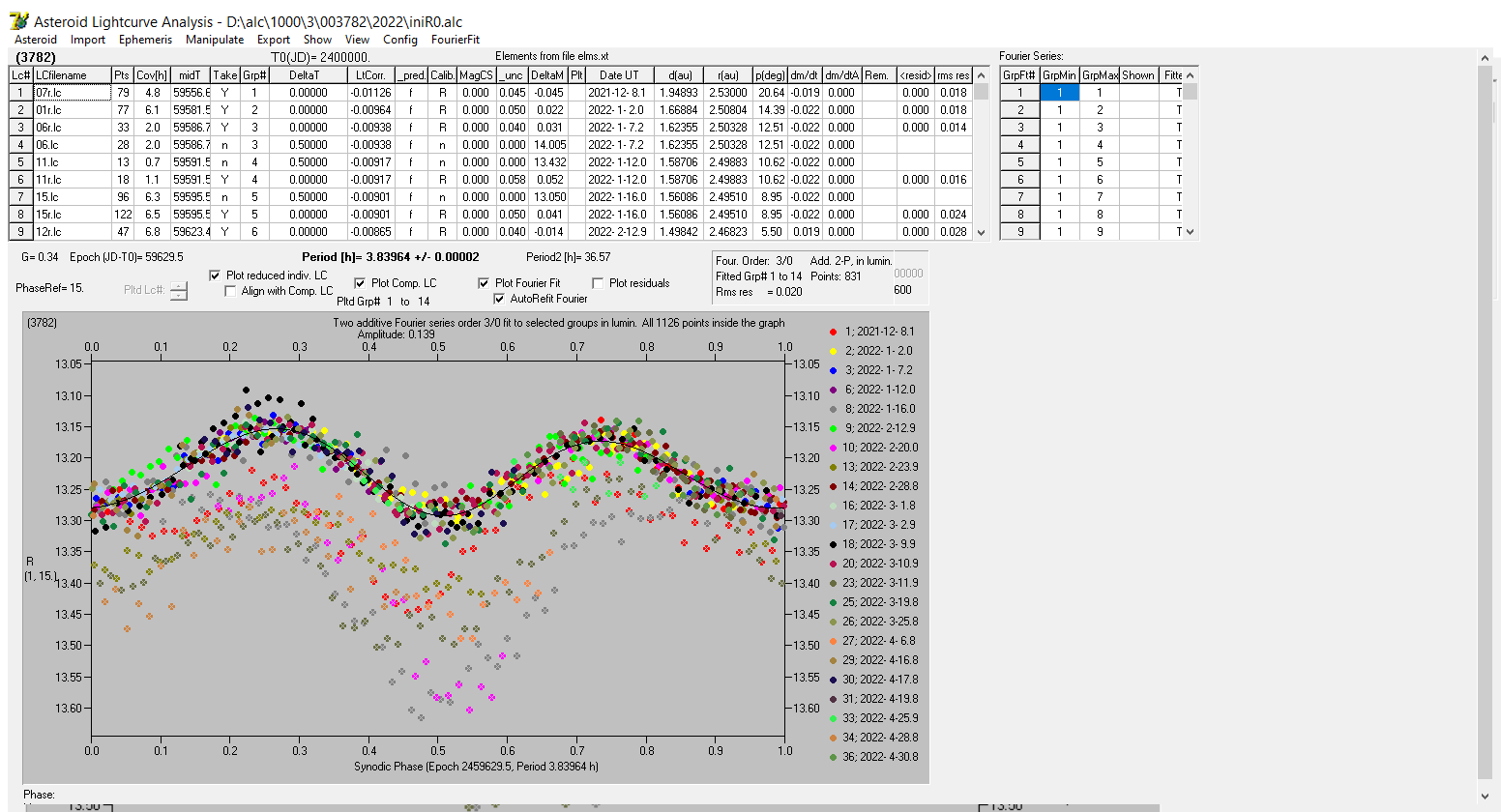
Task: Click the Date UT column header
Action: pos(619,75)
